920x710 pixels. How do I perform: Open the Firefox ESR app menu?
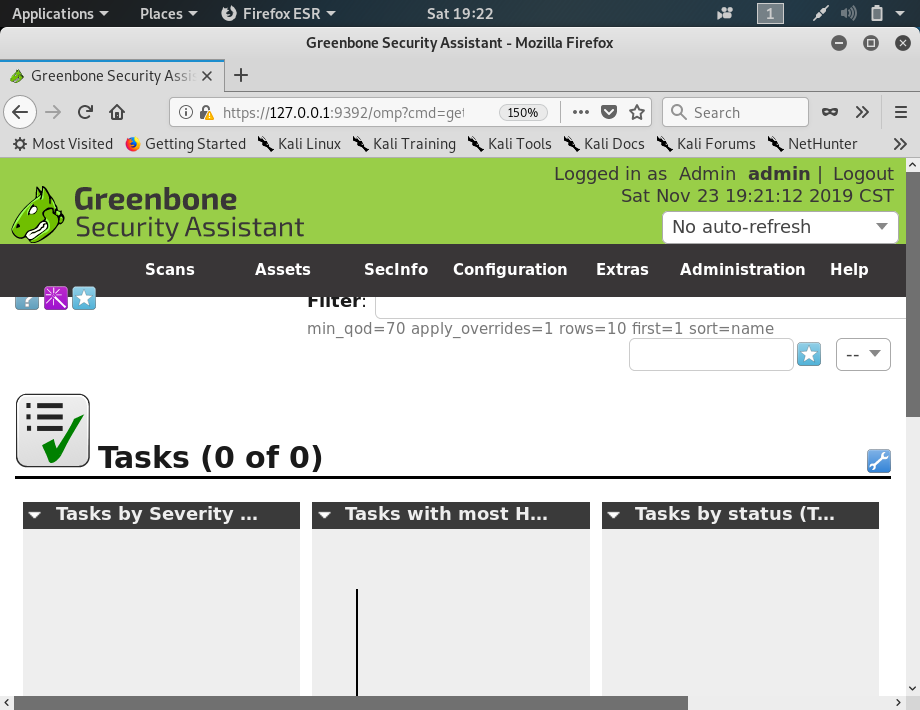278,13
